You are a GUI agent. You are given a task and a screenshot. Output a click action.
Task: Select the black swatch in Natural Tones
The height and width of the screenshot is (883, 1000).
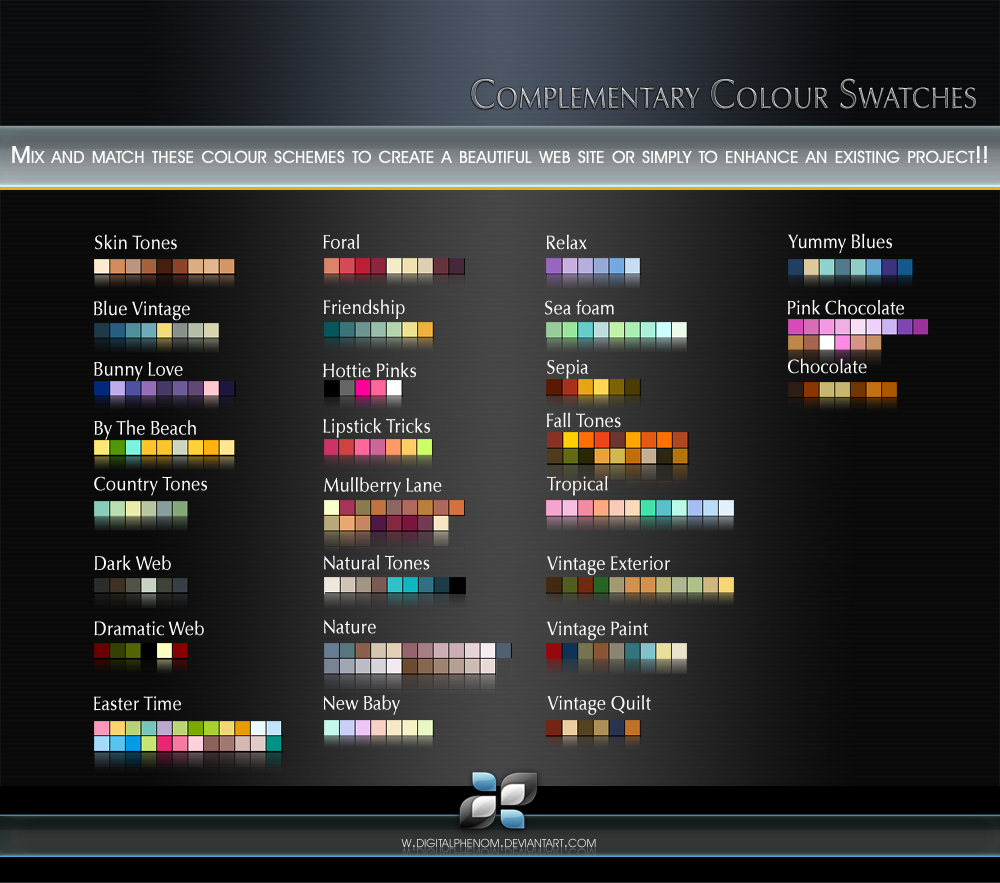point(457,585)
